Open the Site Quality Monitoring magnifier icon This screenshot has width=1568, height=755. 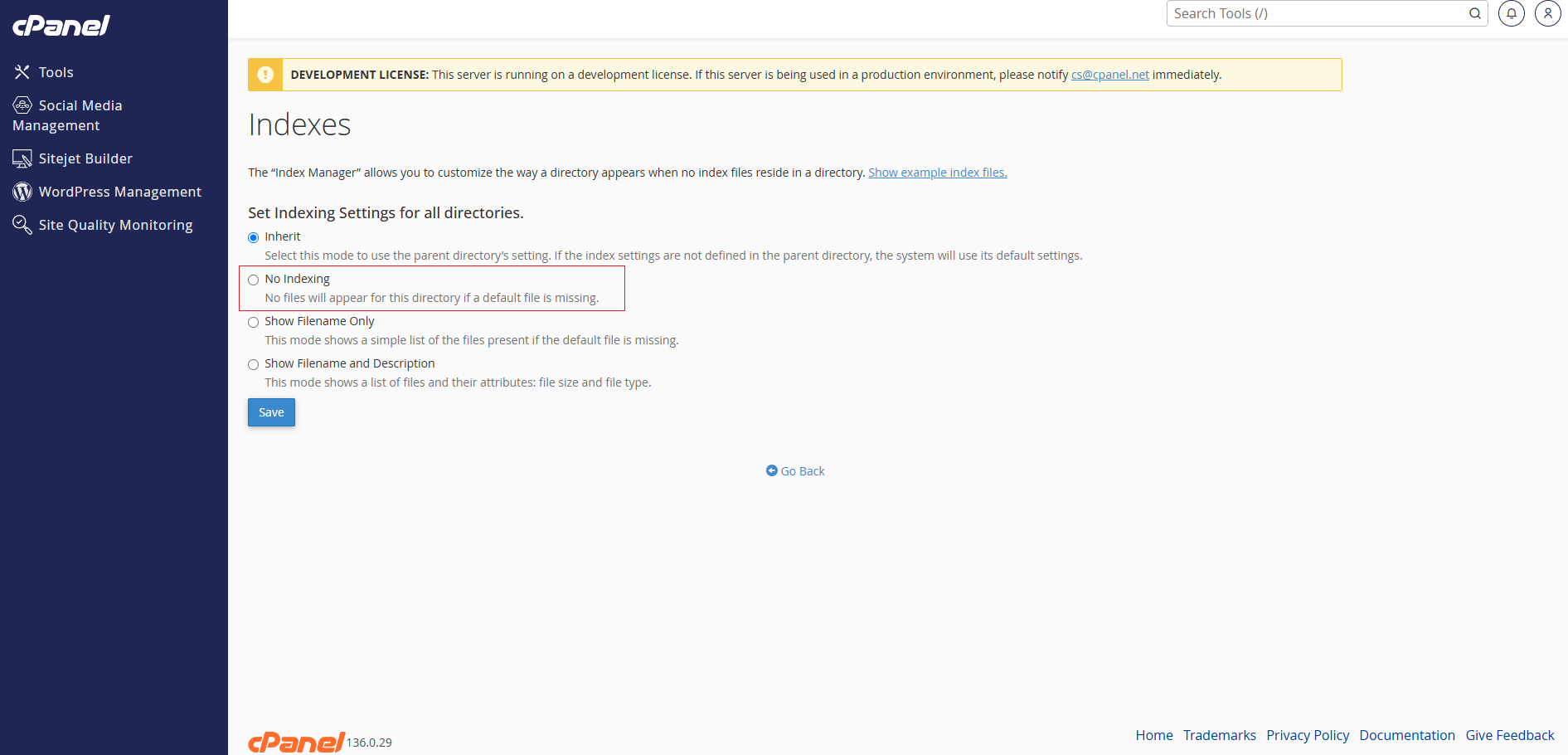tap(22, 225)
